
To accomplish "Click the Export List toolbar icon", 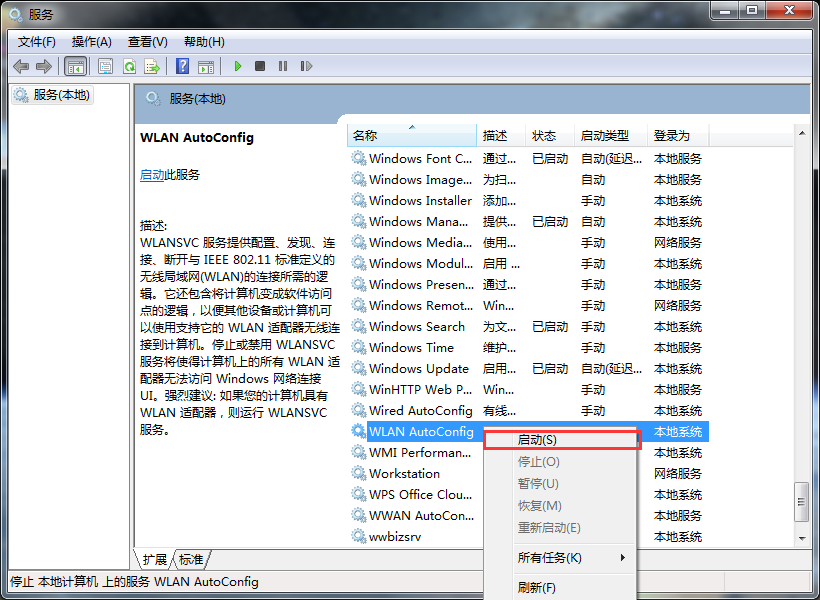I will (152, 66).
